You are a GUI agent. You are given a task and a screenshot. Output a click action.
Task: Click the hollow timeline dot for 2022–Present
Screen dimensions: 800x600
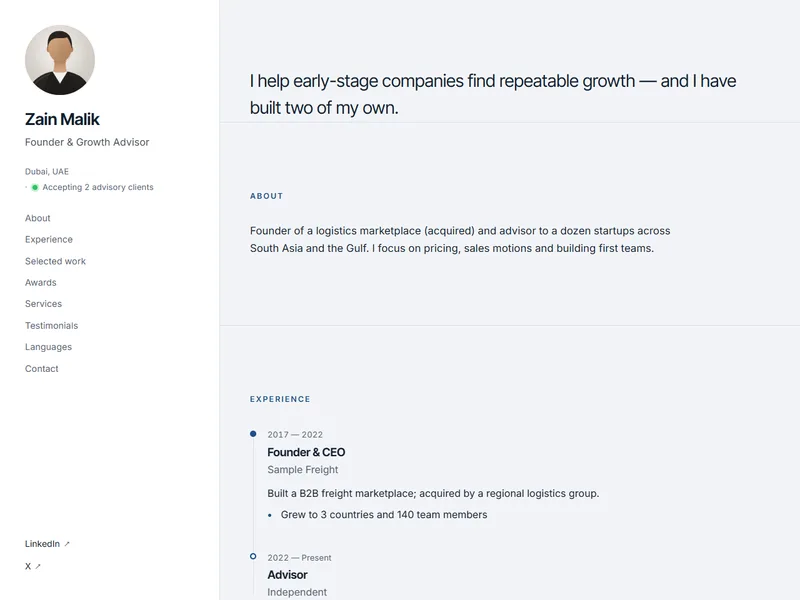(253, 556)
